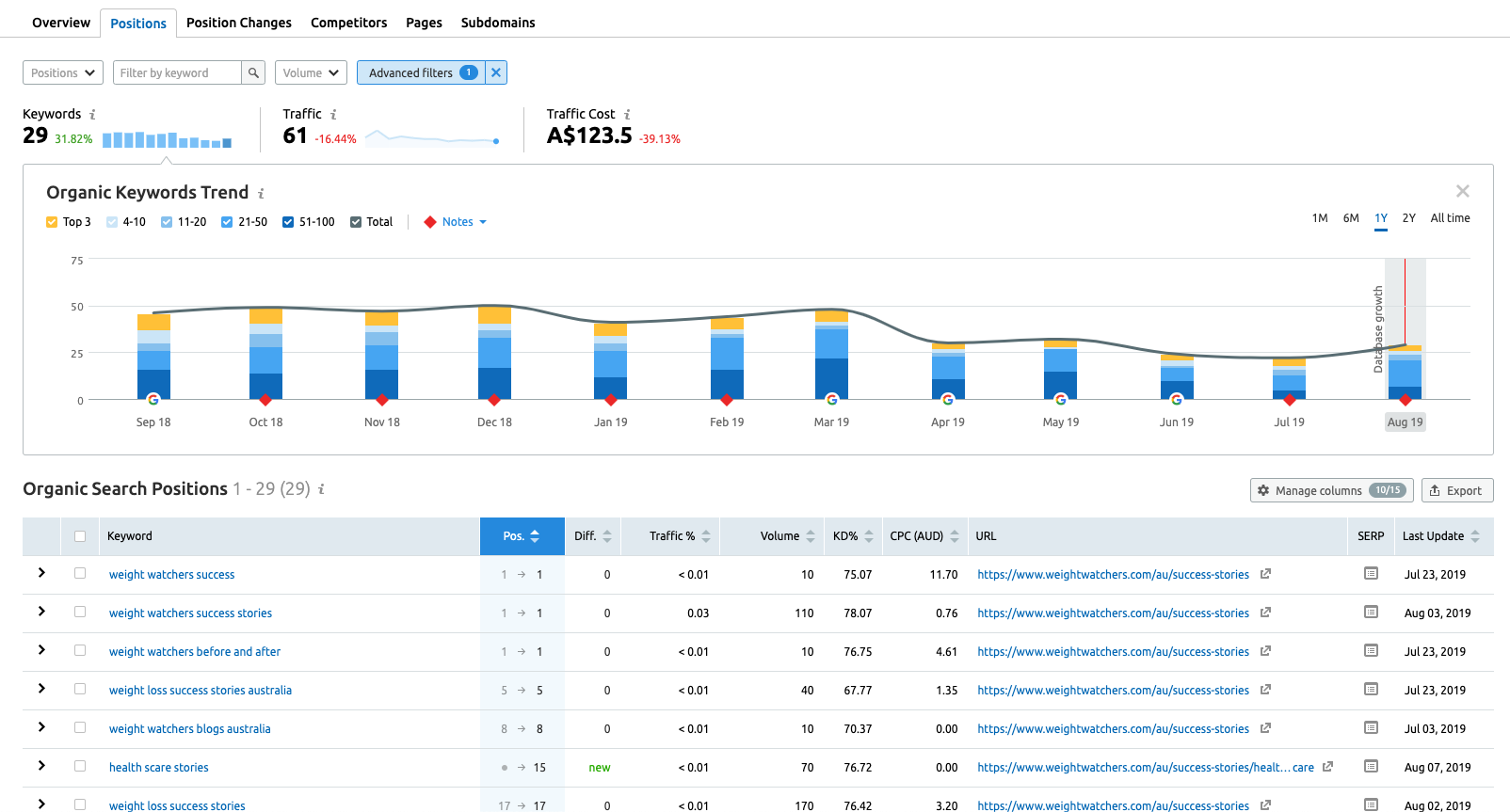Open the Positions filter dropdown

click(x=62, y=72)
